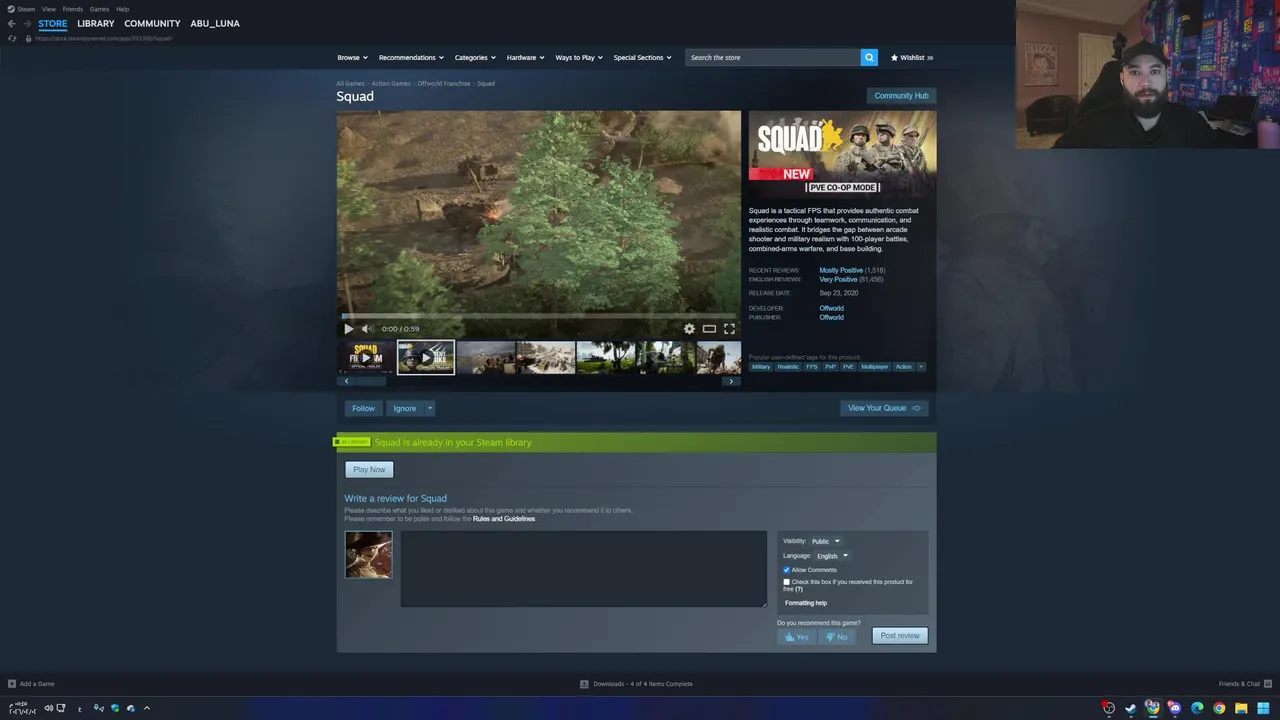Click the Military tag
This screenshot has width=1280, height=720.
(x=761, y=366)
